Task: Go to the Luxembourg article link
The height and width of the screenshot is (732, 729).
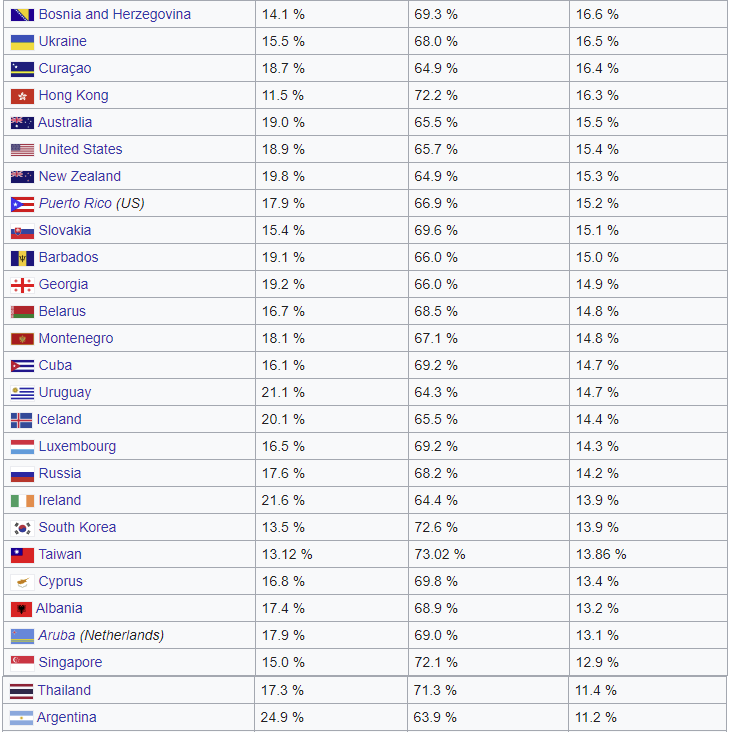Action: coord(77,447)
